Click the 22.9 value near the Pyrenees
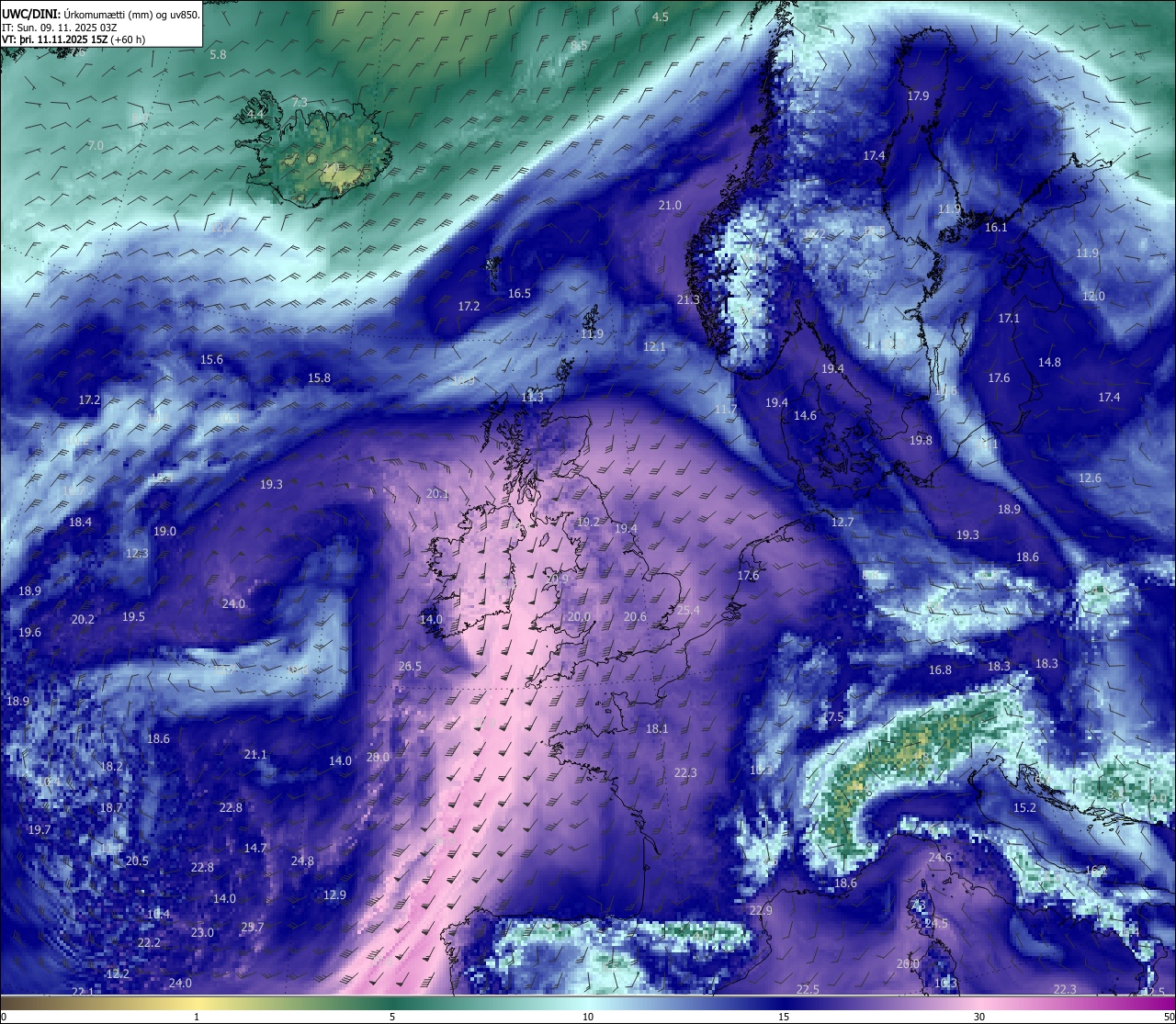This screenshot has height=1024, width=1176. tap(761, 911)
